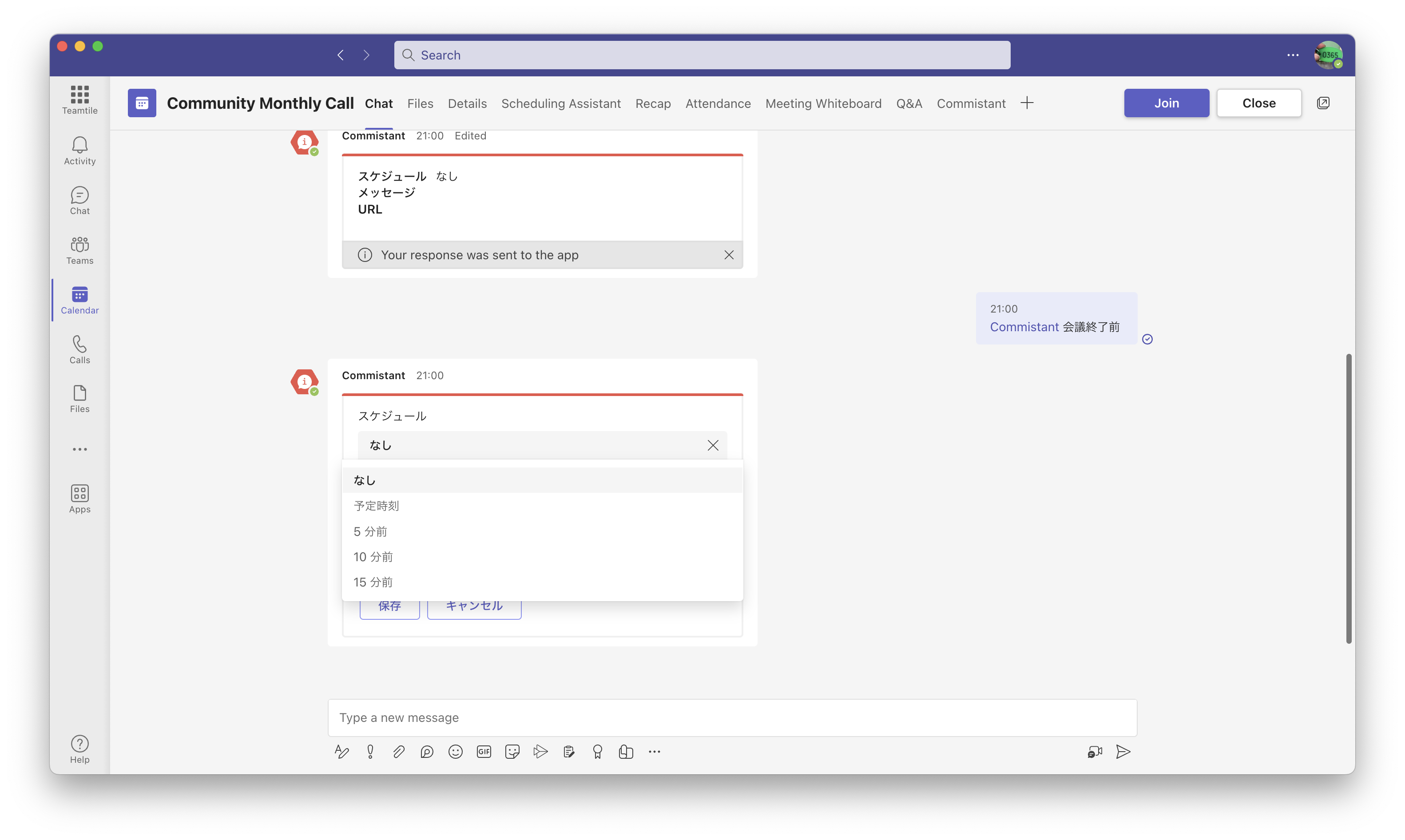Open the Calendar view
This screenshot has height=840, width=1405.
pyautogui.click(x=80, y=300)
